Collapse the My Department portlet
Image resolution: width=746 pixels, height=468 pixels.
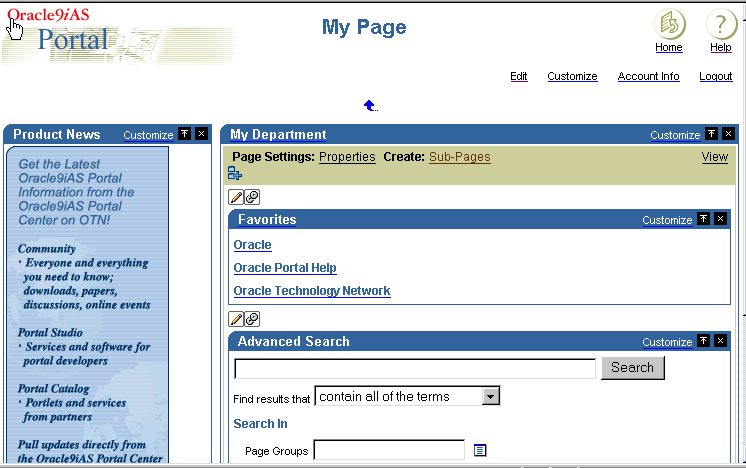pos(711,134)
